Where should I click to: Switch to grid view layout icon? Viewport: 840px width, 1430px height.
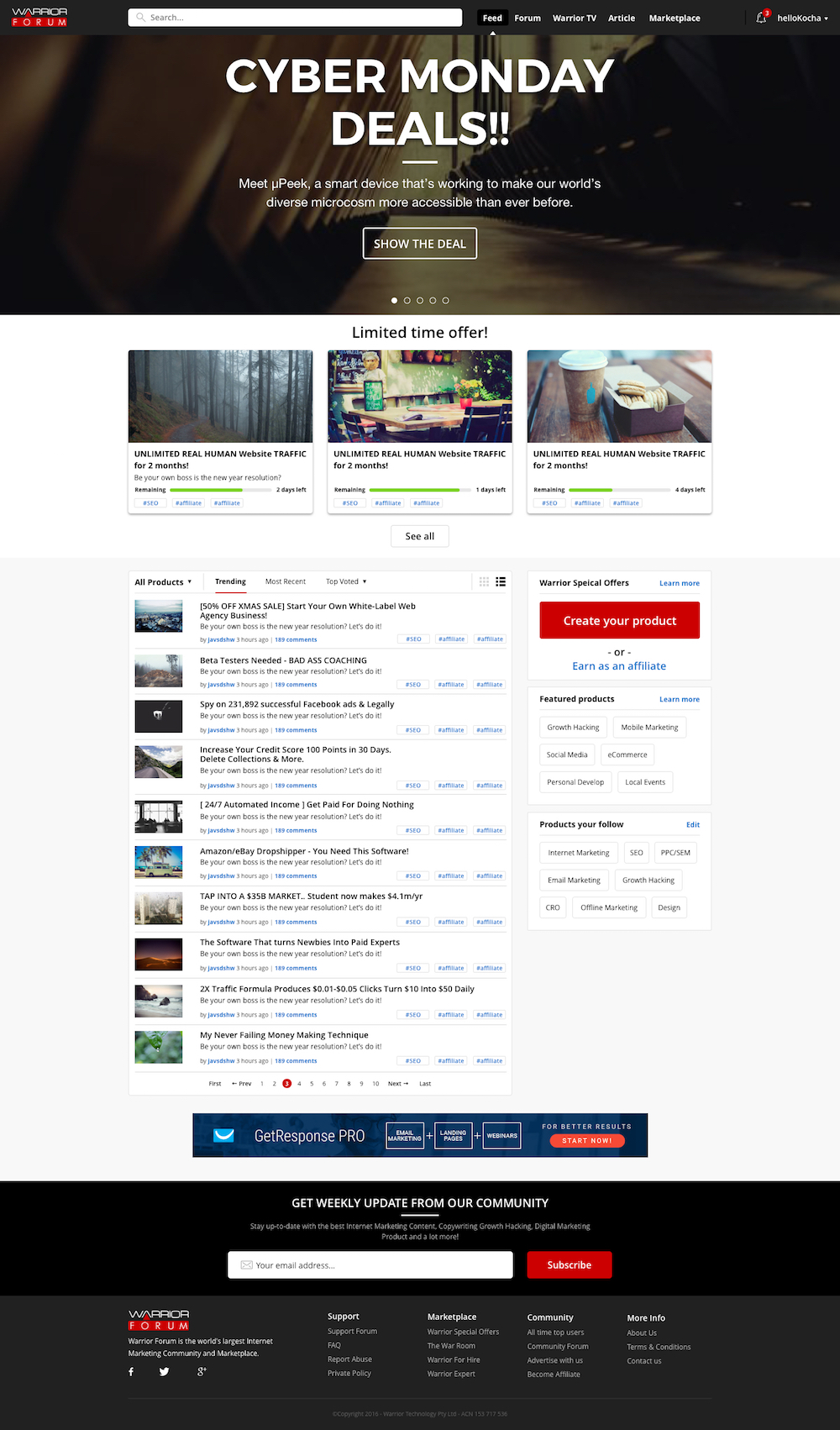click(x=484, y=581)
